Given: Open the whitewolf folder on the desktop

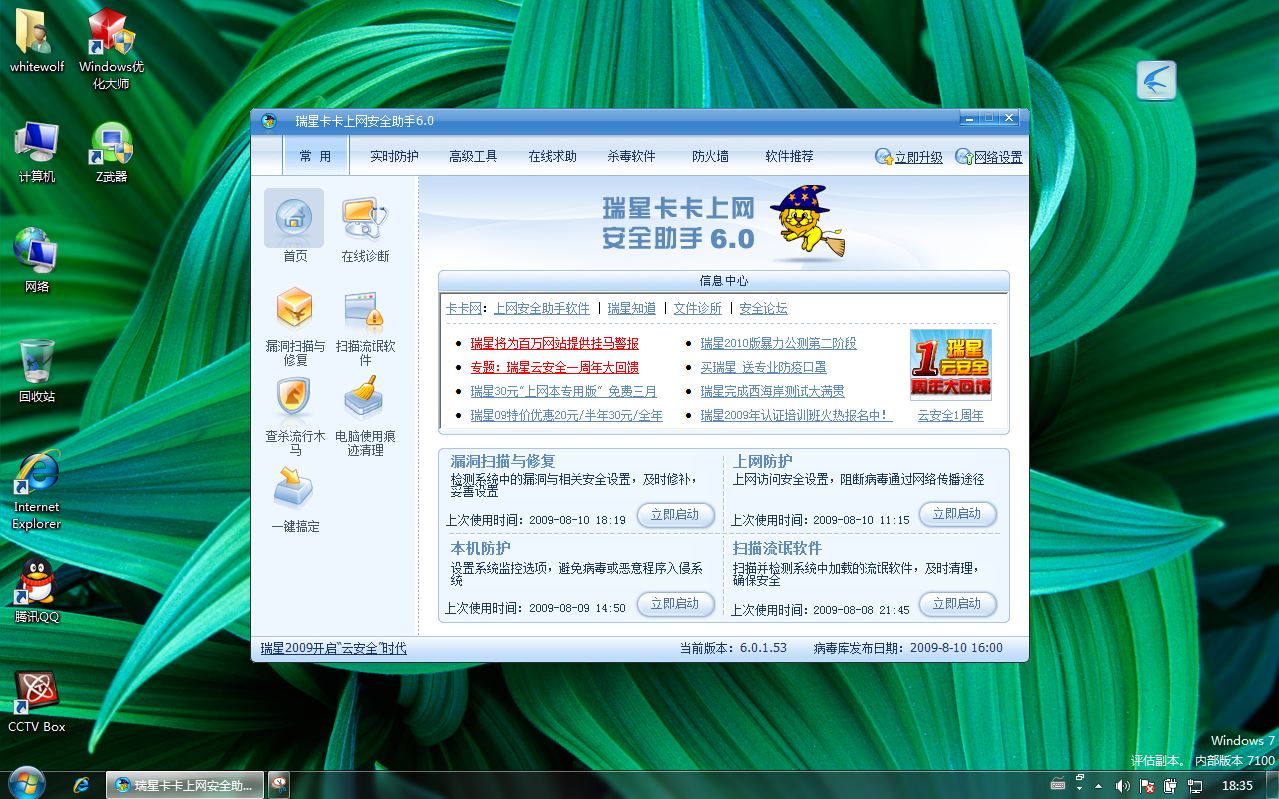Looking at the screenshot, I should 36,32.
